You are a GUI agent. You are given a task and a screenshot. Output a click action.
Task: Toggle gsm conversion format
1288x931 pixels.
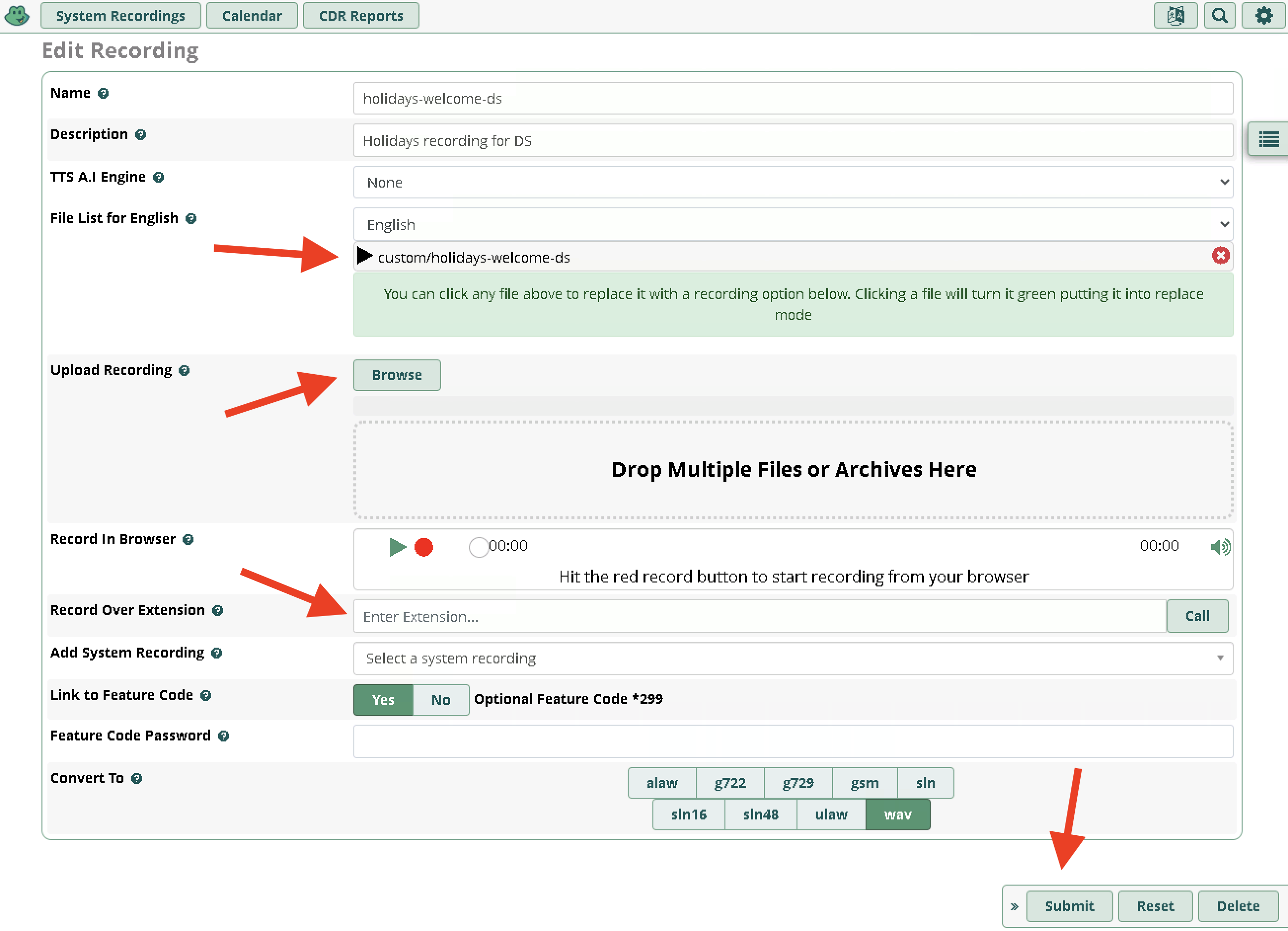[865, 783]
